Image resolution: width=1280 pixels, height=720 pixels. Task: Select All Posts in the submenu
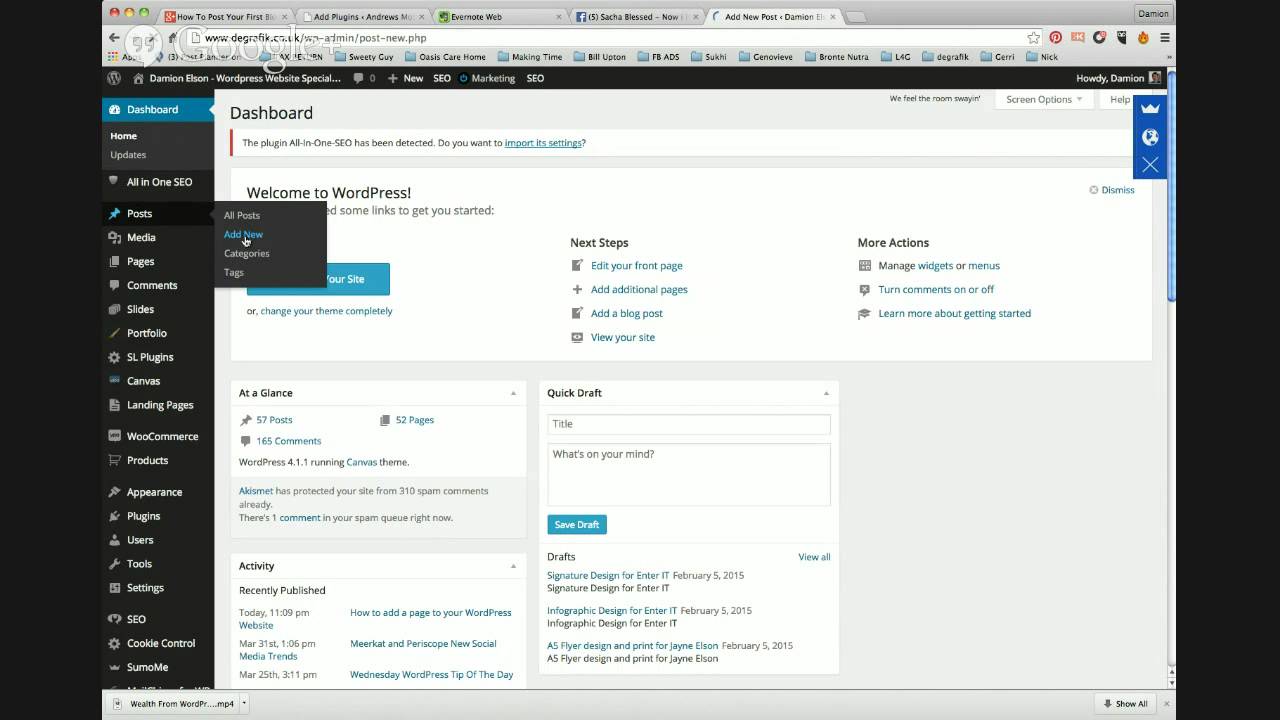click(x=242, y=216)
